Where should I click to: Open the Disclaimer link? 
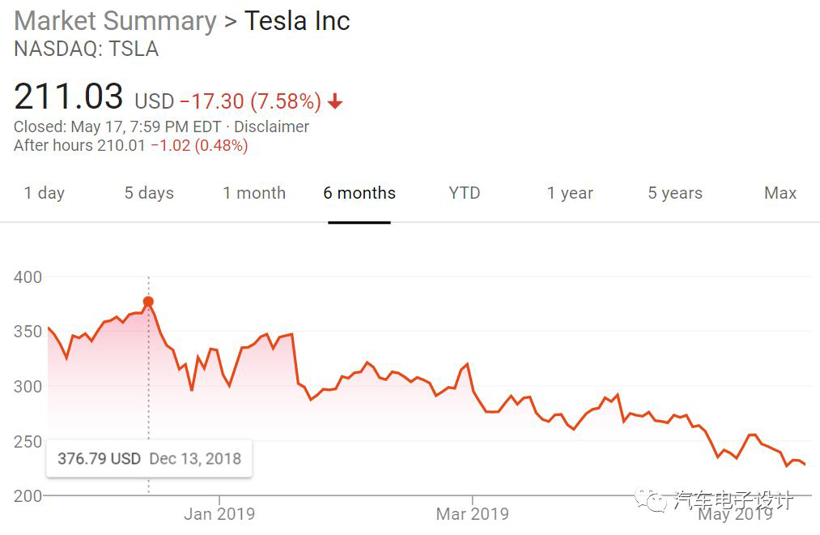[x=271, y=127]
